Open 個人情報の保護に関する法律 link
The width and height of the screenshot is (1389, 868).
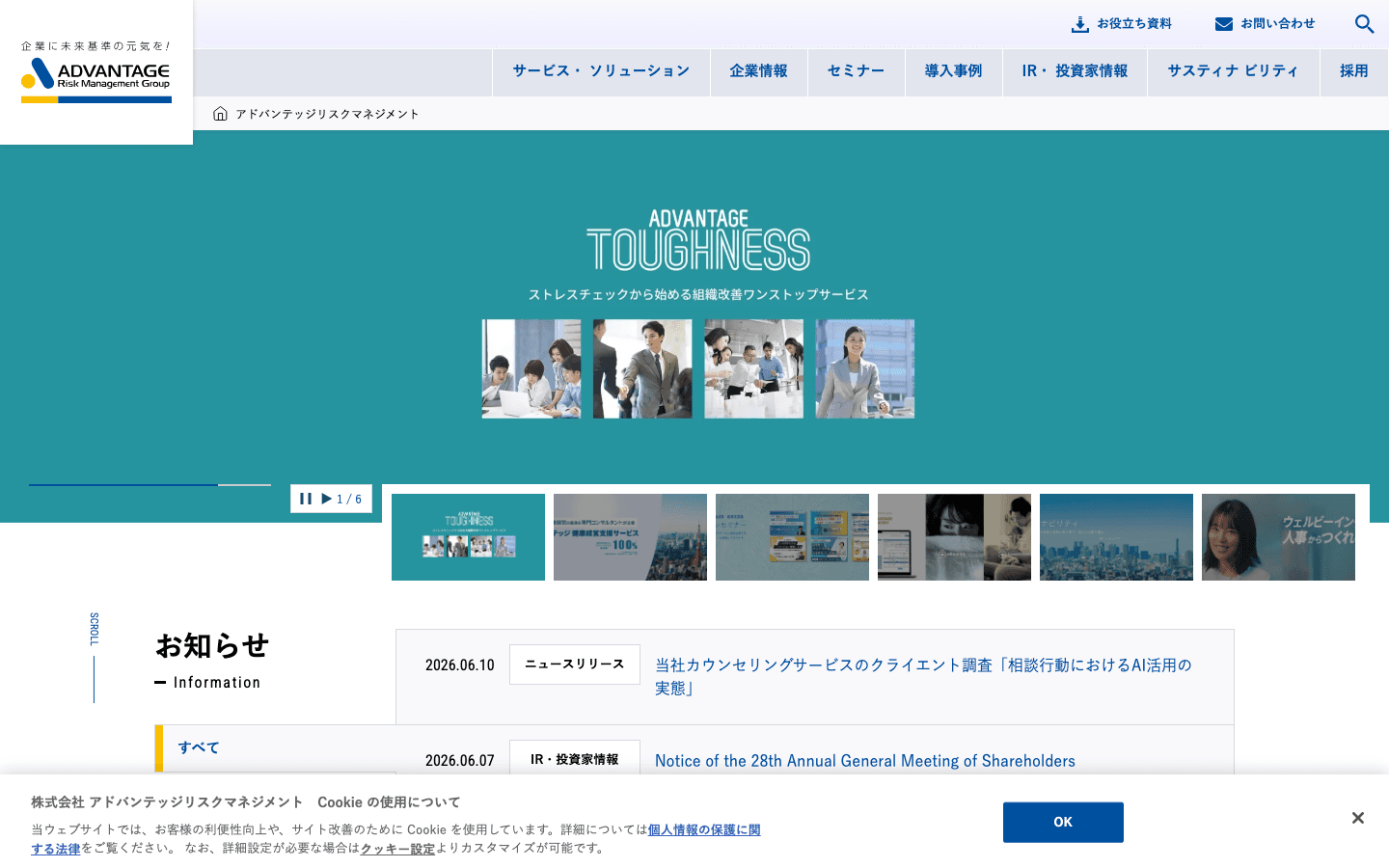[704, 829]
